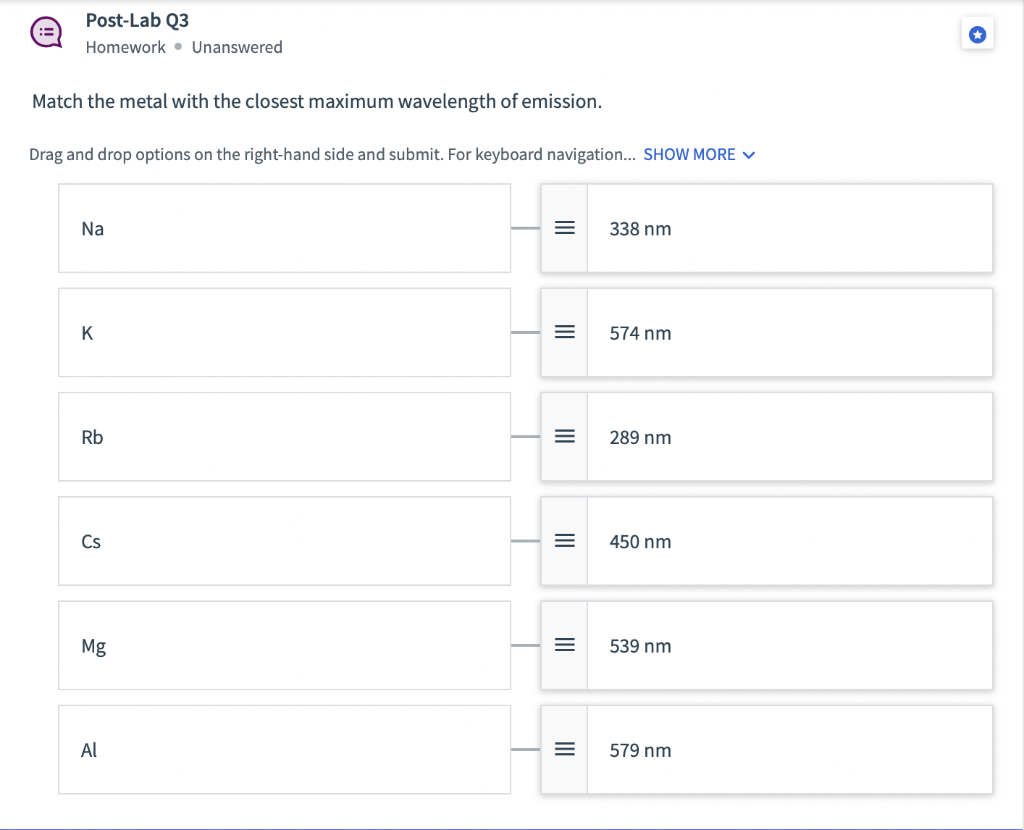The width and height of the screenshot is (1024, 830).
Task: Select the K metal box
Action: click(284, 333)
